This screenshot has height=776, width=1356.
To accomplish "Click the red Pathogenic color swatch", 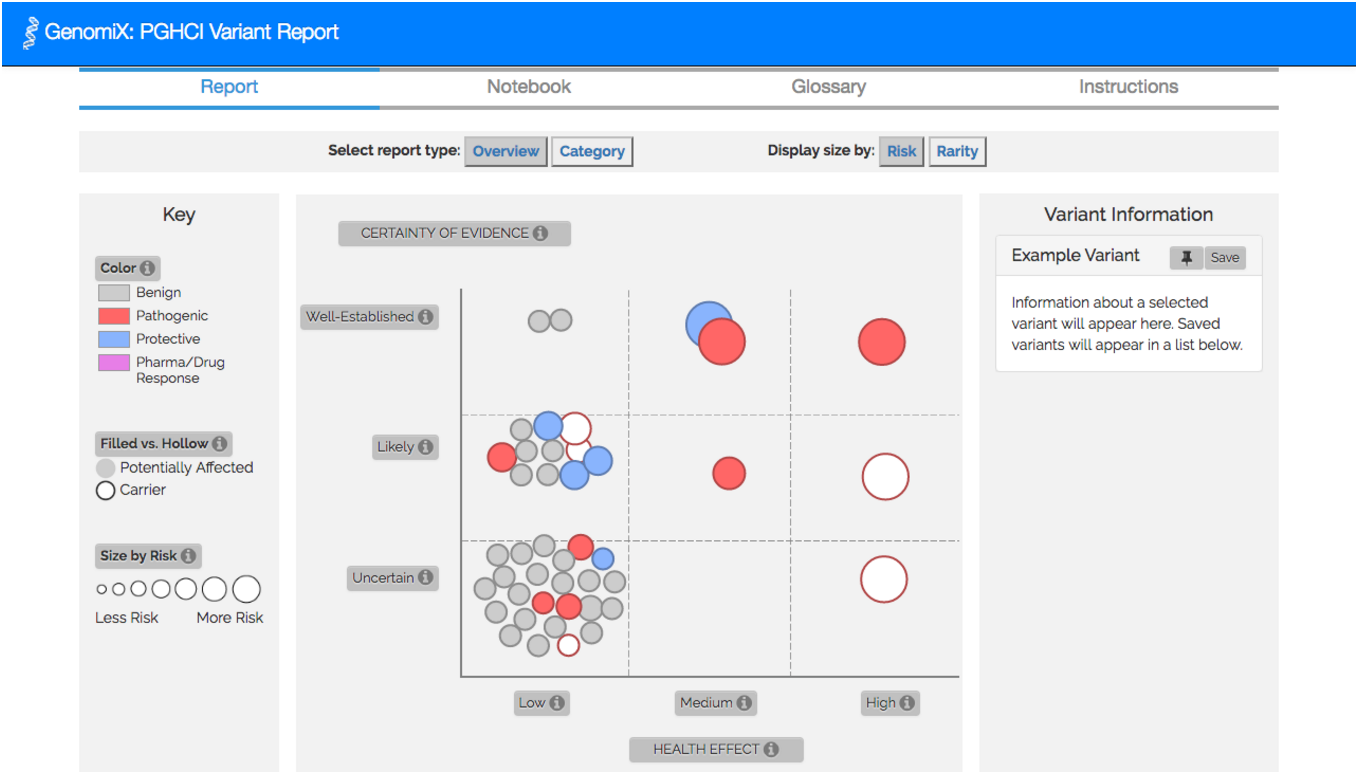I will coord(114,316).
